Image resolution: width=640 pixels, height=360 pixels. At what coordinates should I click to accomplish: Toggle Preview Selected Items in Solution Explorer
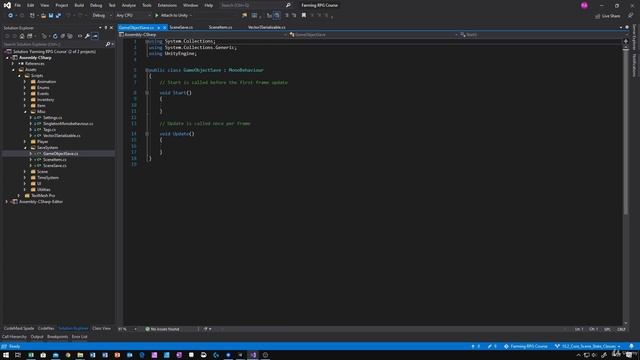(95, 36)
